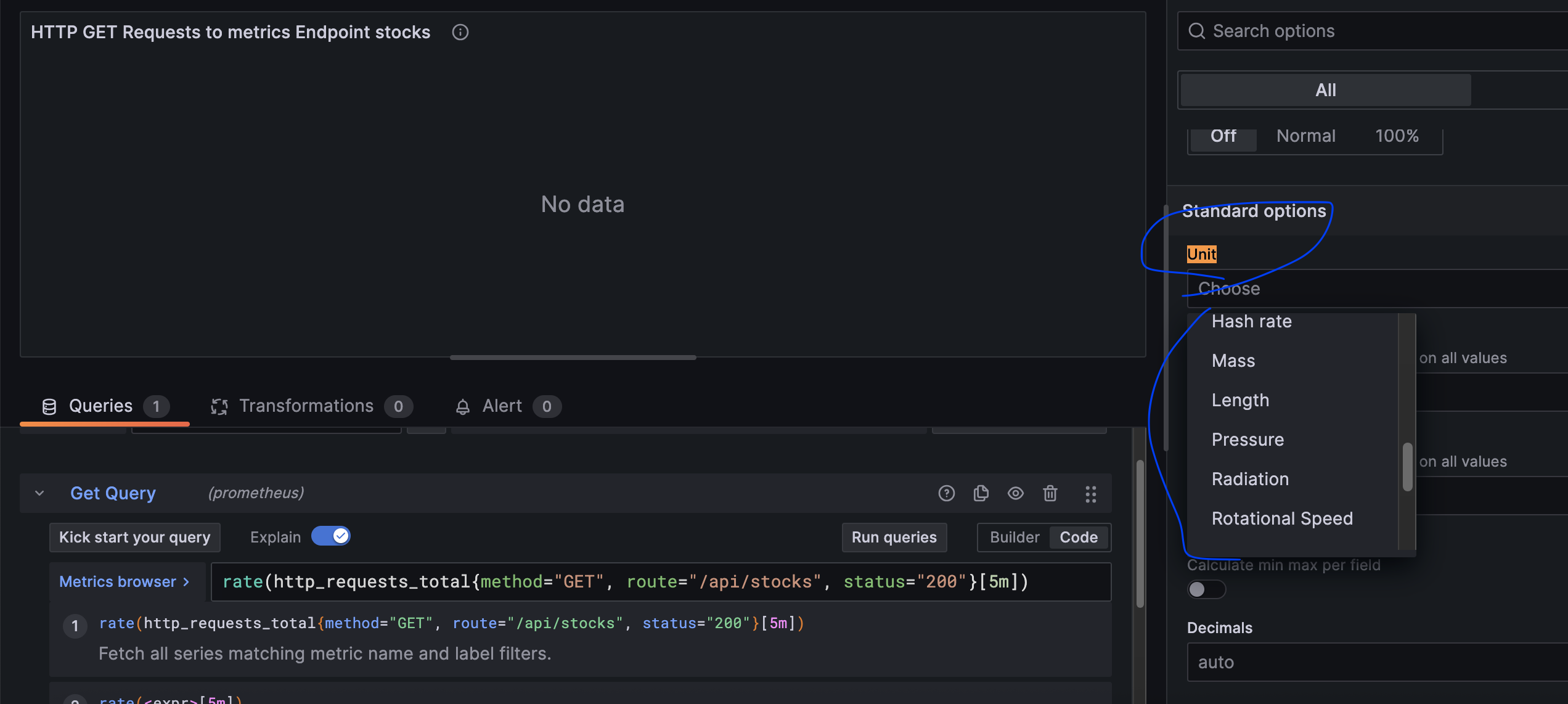
Task: Open the Transformations tab
Action: point(311,406)
